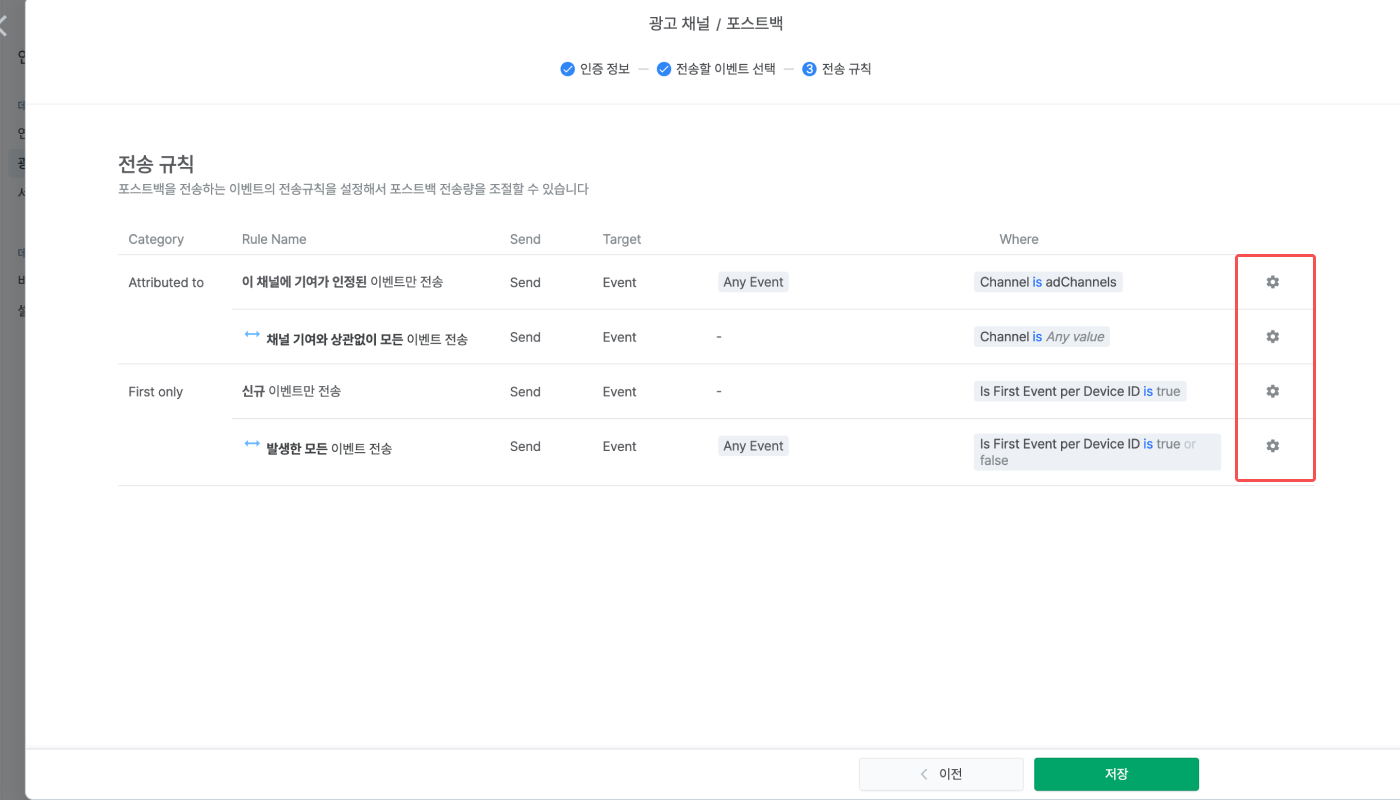Go to the 전송할 이벤트 선택 step

tap(725, 69)
